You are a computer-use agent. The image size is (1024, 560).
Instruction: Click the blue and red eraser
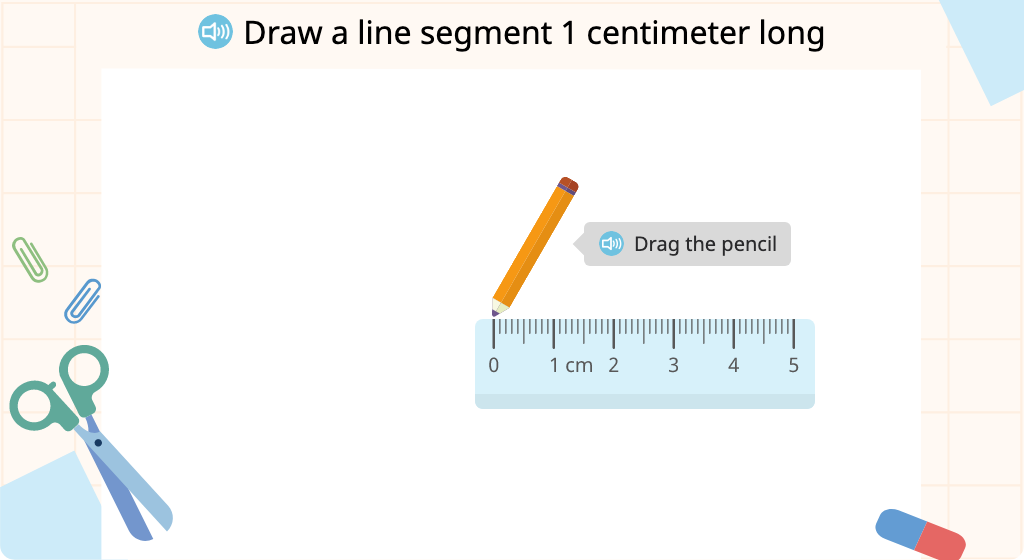[920, 534]
